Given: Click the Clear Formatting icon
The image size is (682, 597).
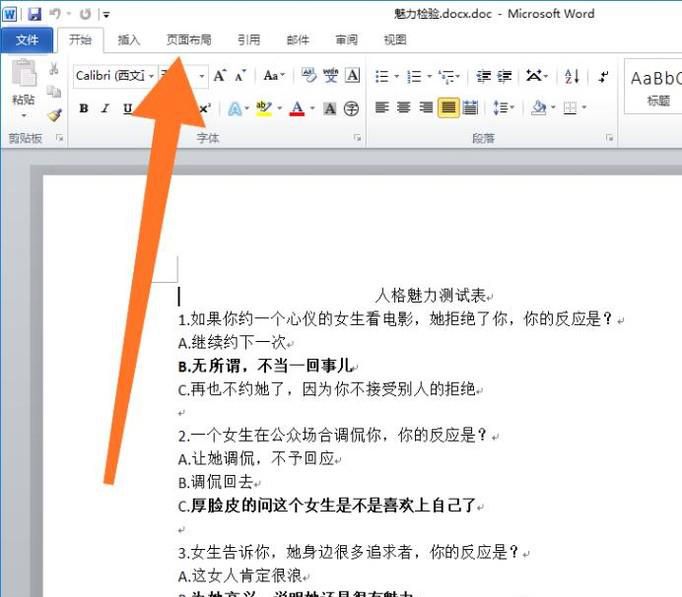Looking at the screenshot, I should pos(309,76).
